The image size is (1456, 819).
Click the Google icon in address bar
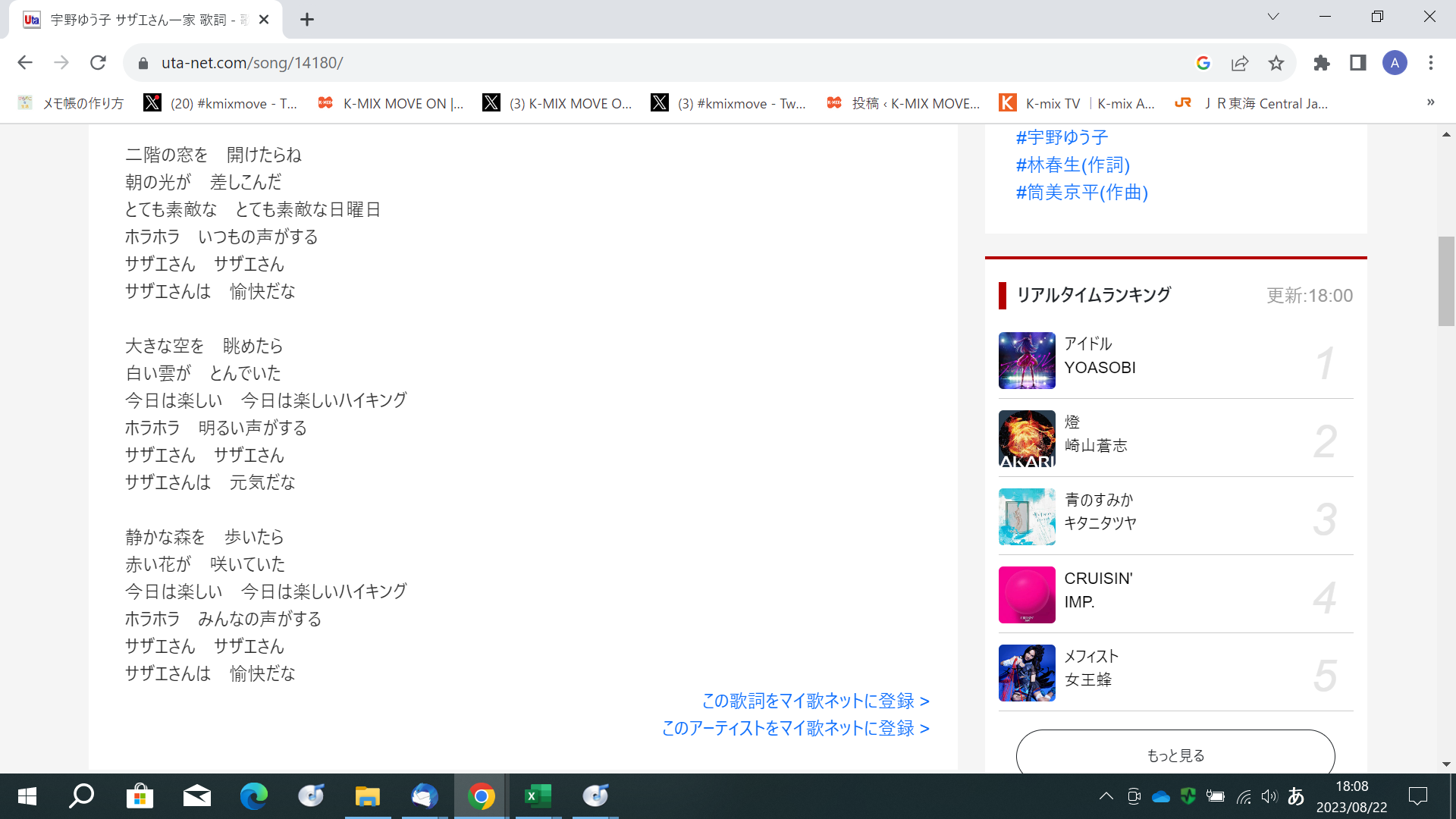[1203, 63]
